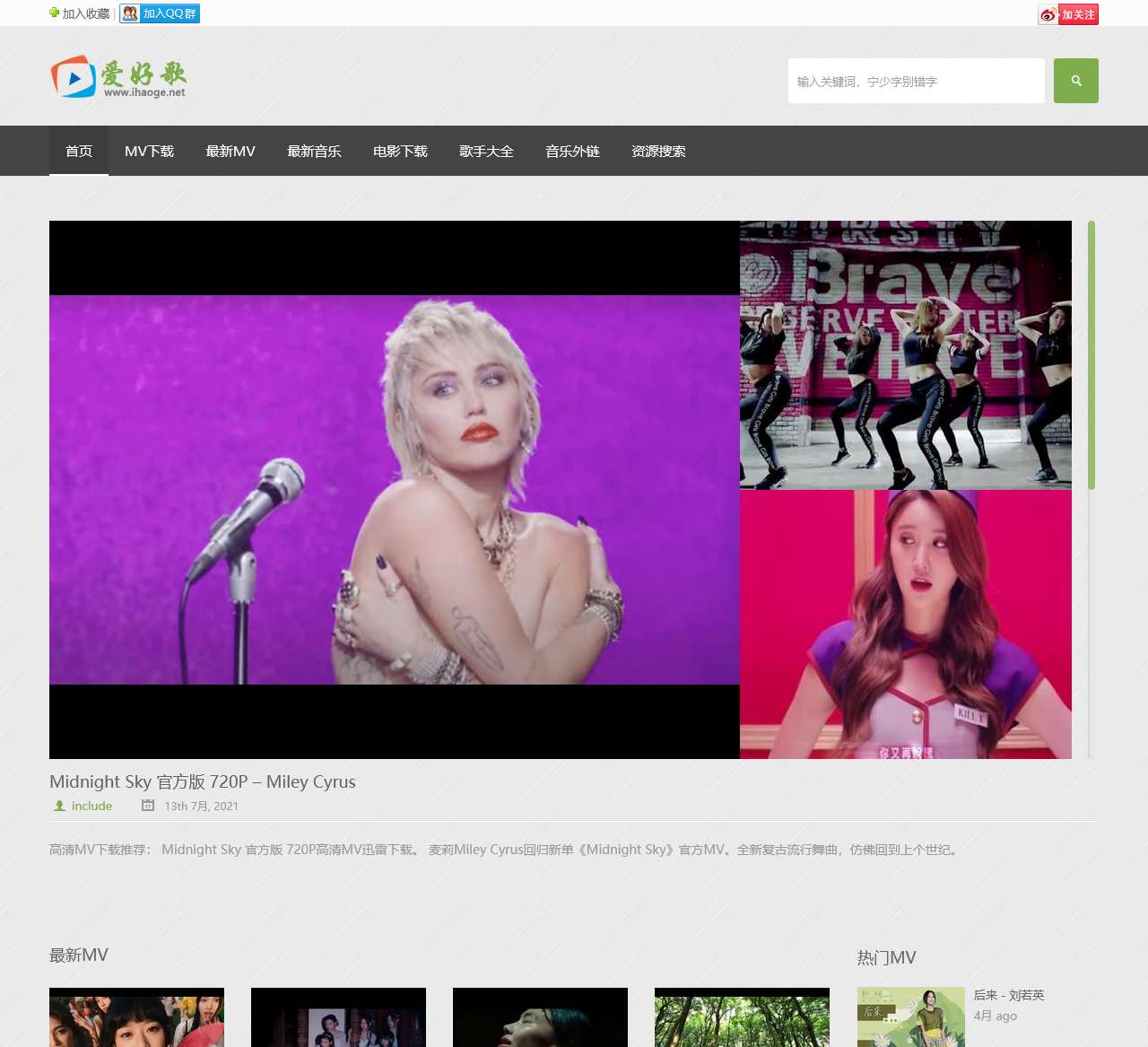Screen dimensions: 1148x1047
Task: Open the Midnight Sky Miley Cyrus title link
Action: (x=203, y=781)
